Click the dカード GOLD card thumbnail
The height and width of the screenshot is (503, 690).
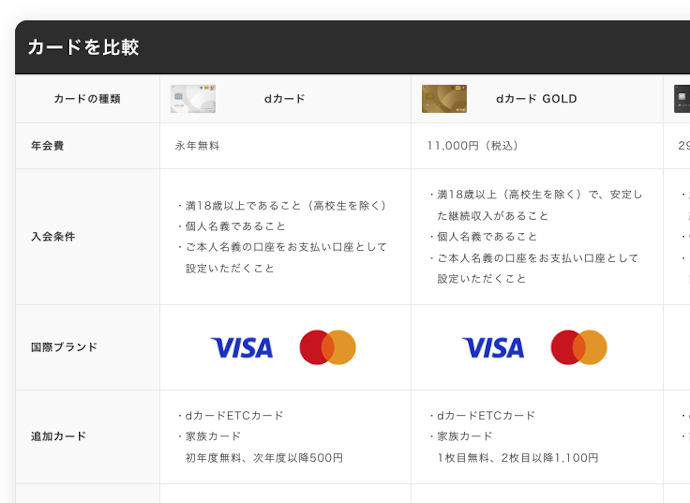point(444,99)
